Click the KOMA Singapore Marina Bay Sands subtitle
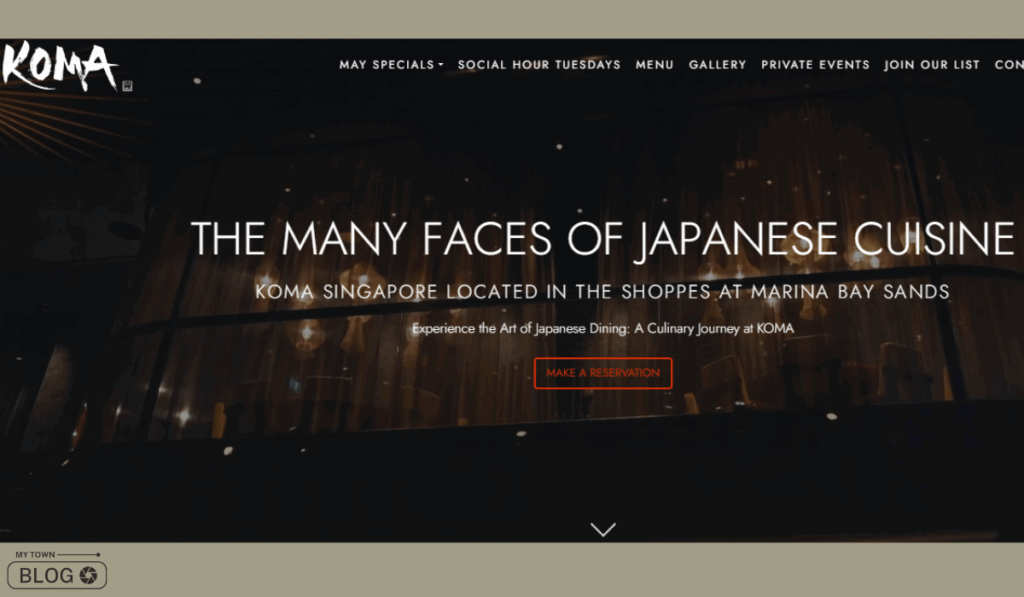 (x=602, y=291)
